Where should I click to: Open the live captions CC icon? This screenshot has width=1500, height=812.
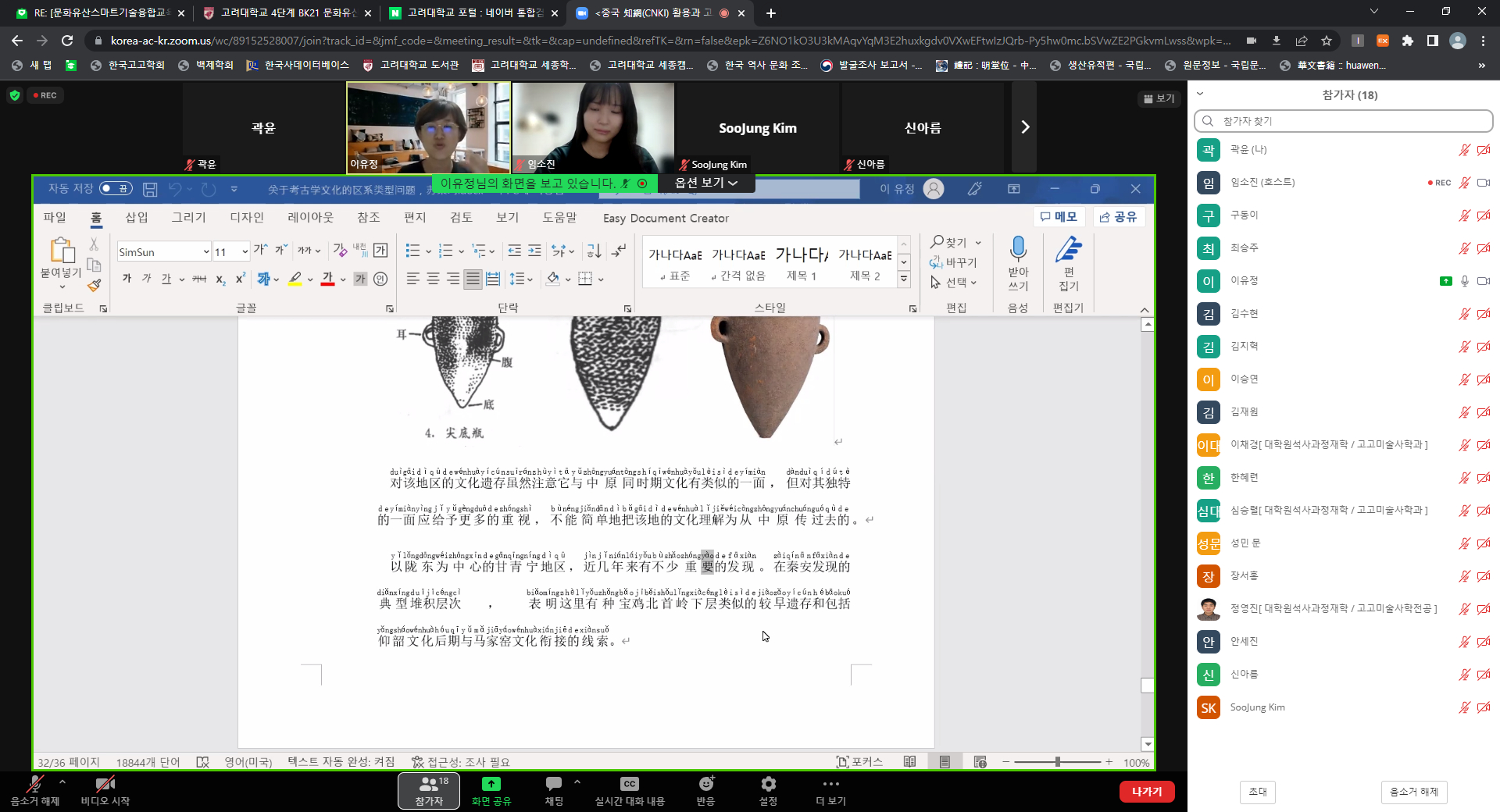(x=629, y=784)
